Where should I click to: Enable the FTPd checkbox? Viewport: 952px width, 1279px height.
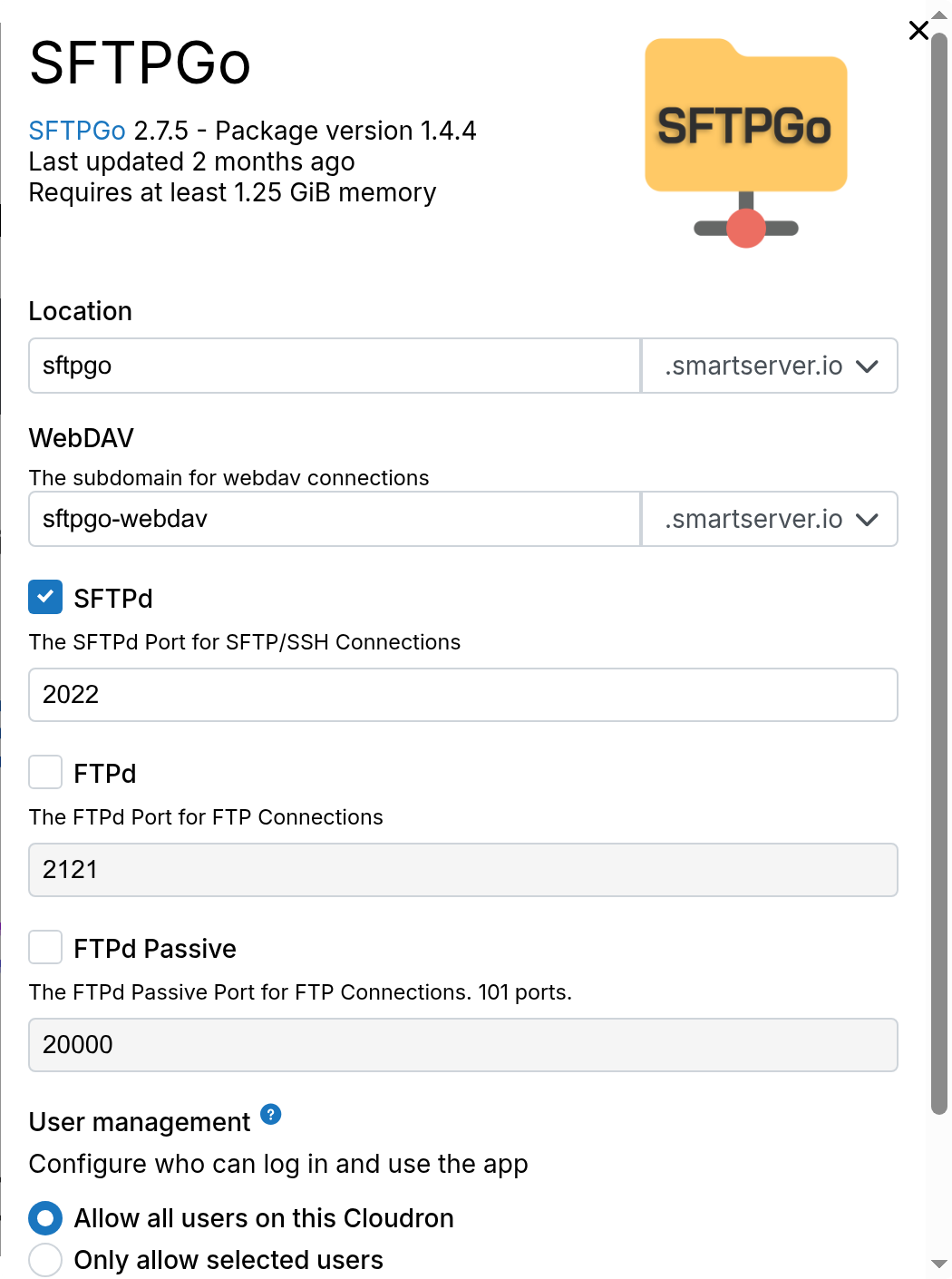[x=45, y=772]
